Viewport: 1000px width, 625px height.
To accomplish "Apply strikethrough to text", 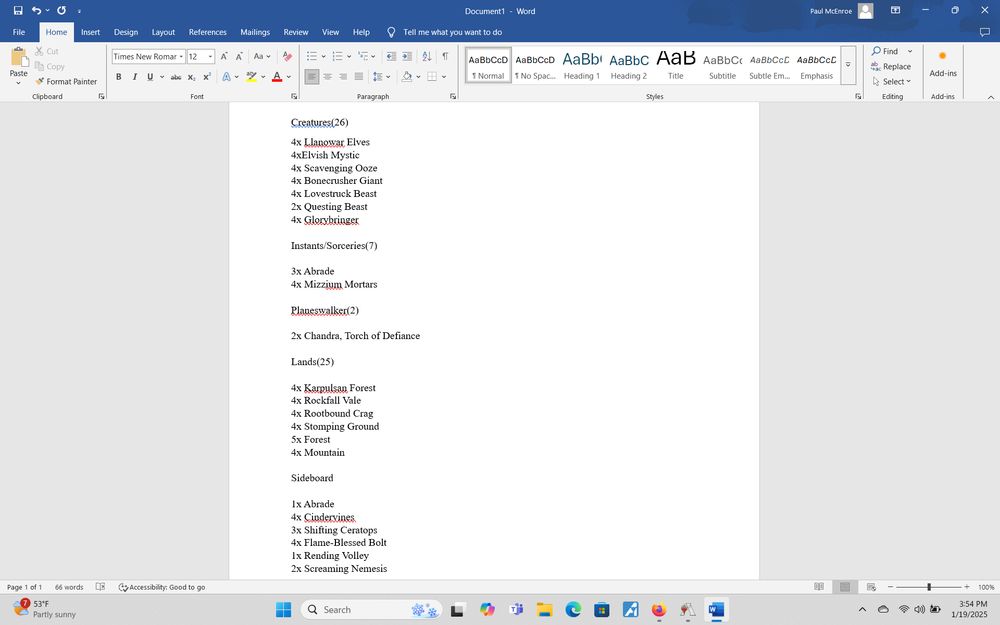I will click(176, 77).
